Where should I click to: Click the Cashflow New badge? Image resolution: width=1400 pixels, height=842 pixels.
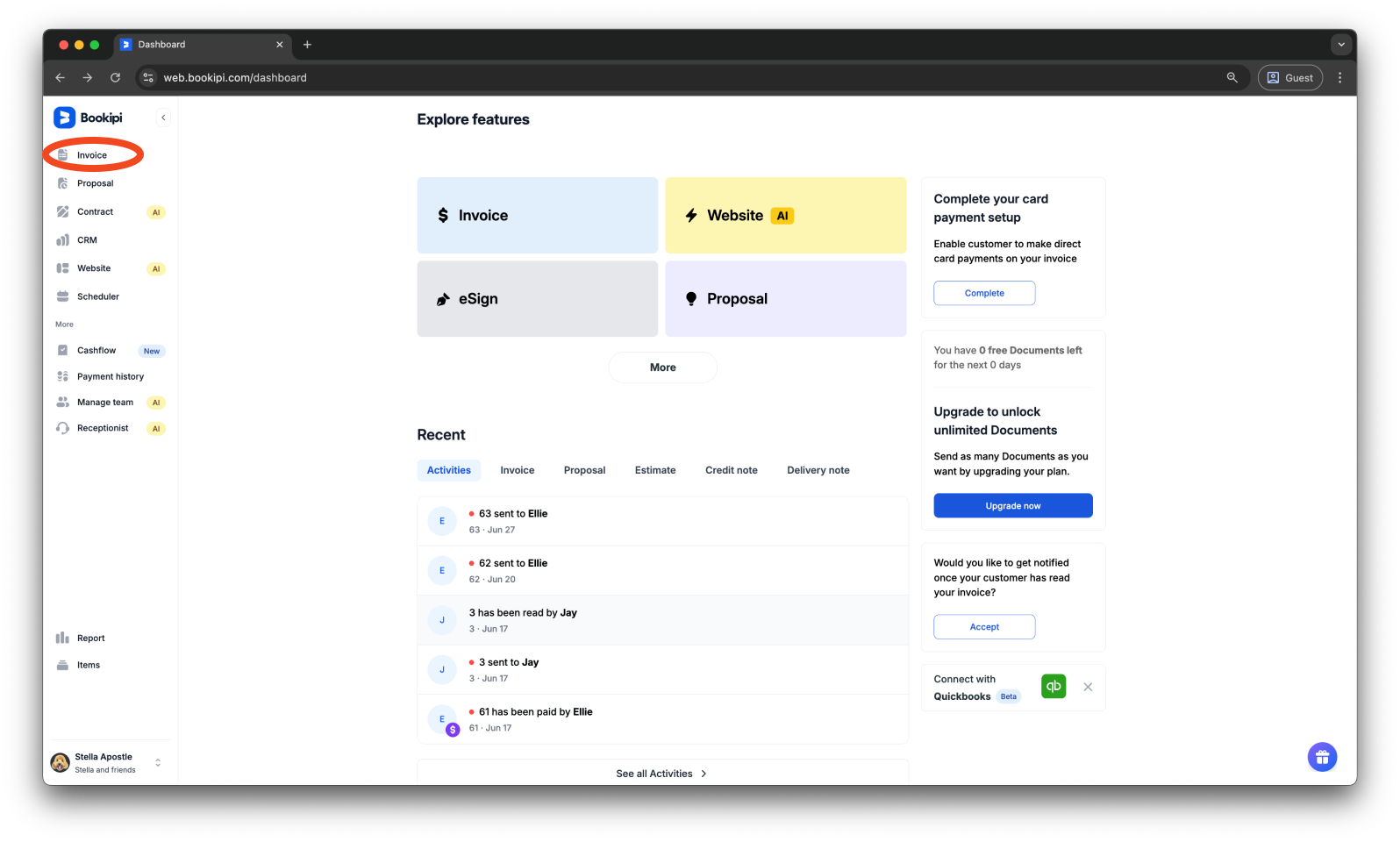[x=152, y=351]
